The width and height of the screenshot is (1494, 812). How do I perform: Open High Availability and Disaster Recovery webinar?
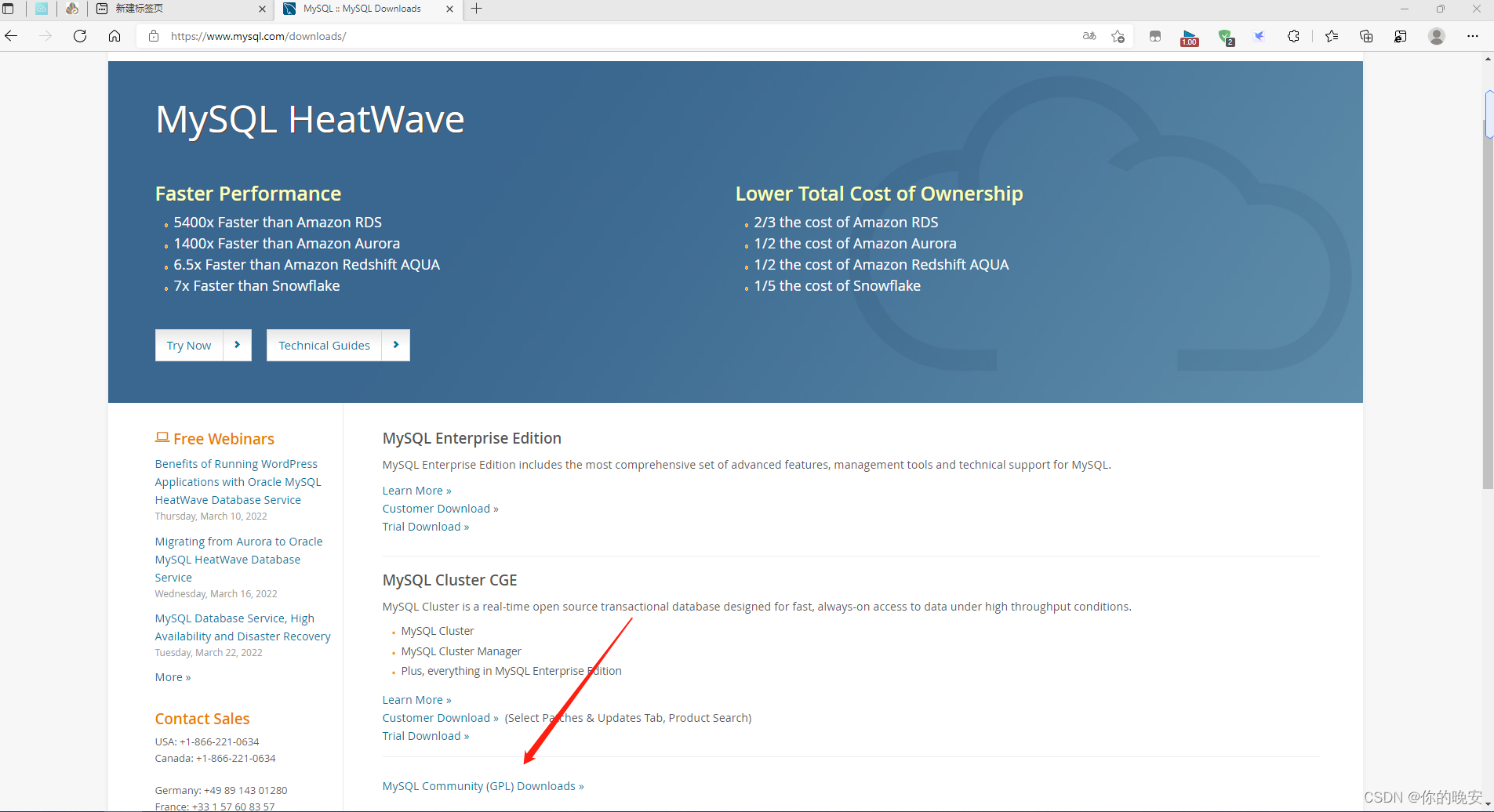click(x=242, y=627)
